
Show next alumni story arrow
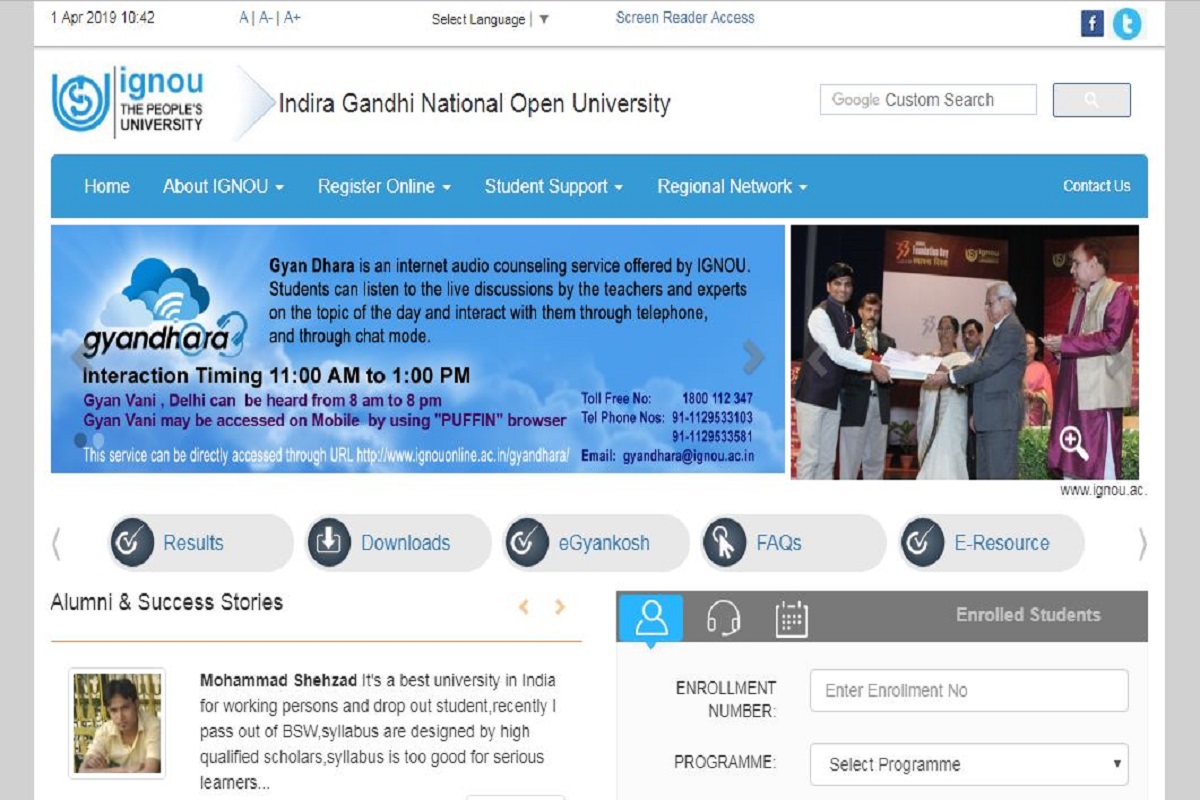pos(560,607)
